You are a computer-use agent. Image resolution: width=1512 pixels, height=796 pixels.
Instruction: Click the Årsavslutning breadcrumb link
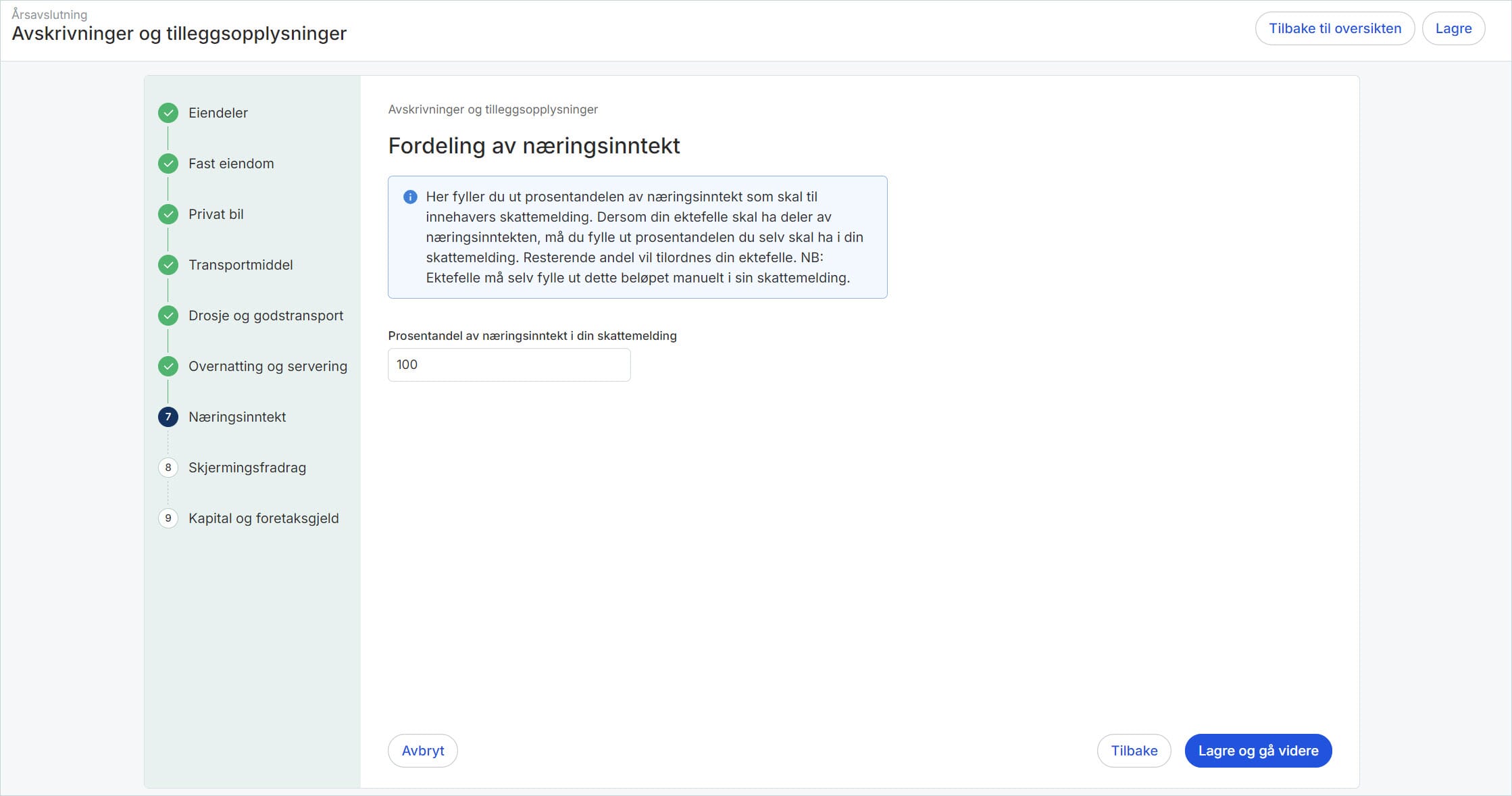49,14
